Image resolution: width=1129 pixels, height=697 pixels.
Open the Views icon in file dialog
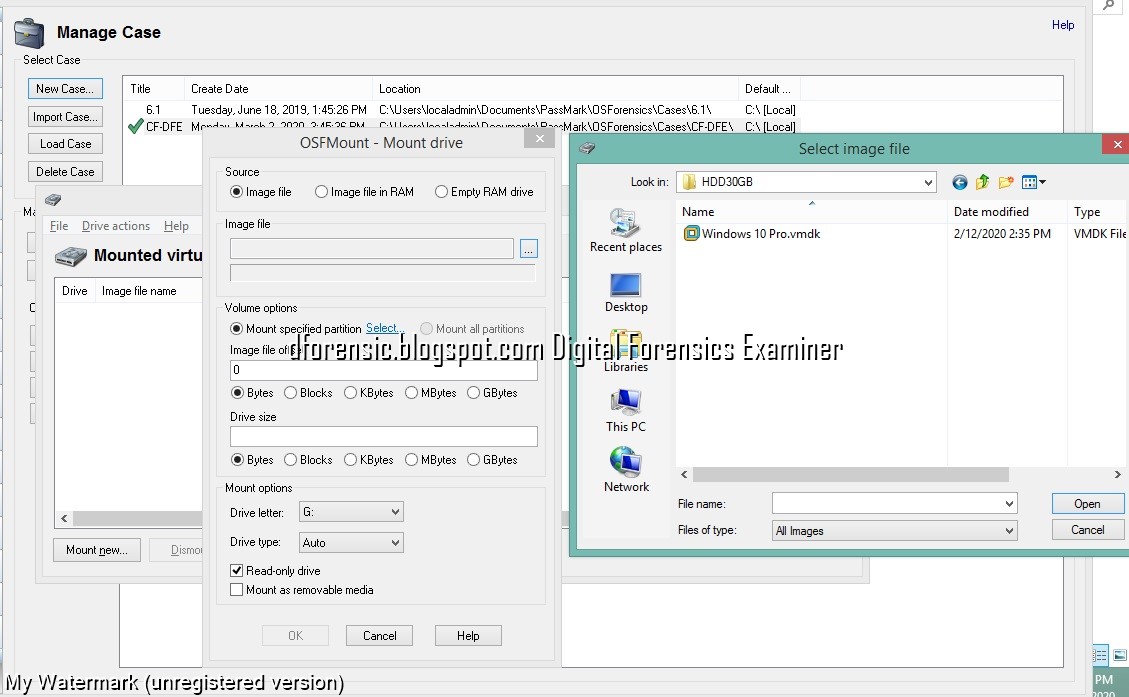click(1031, 182)
